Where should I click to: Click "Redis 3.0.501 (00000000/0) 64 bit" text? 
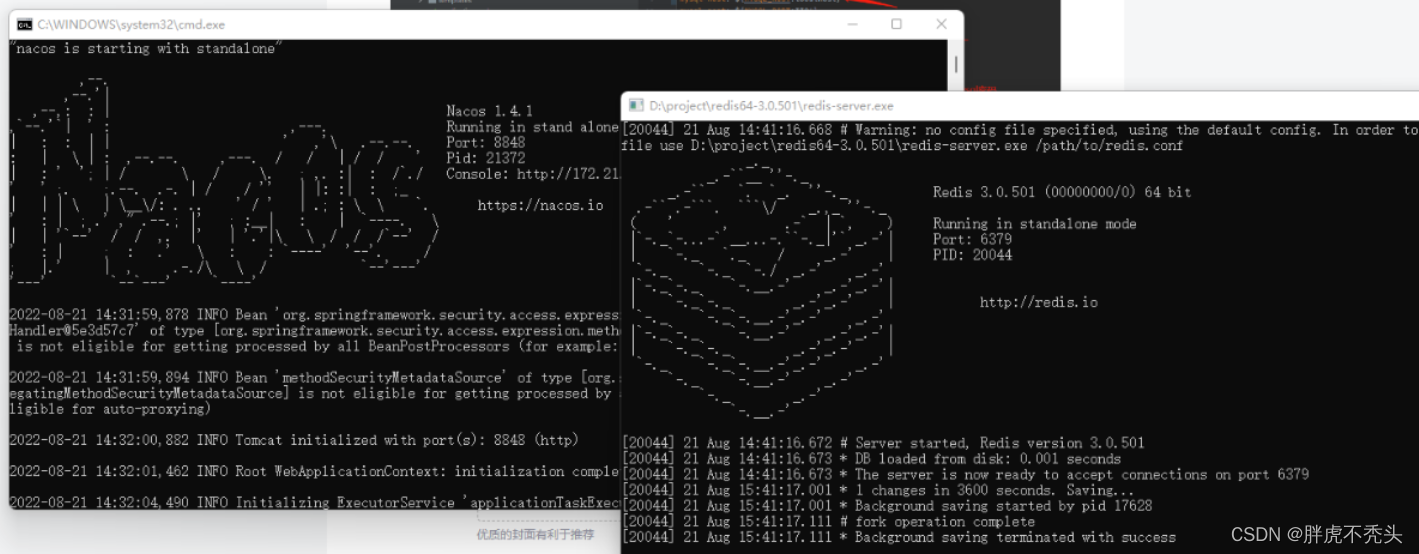coord(1062,192)
